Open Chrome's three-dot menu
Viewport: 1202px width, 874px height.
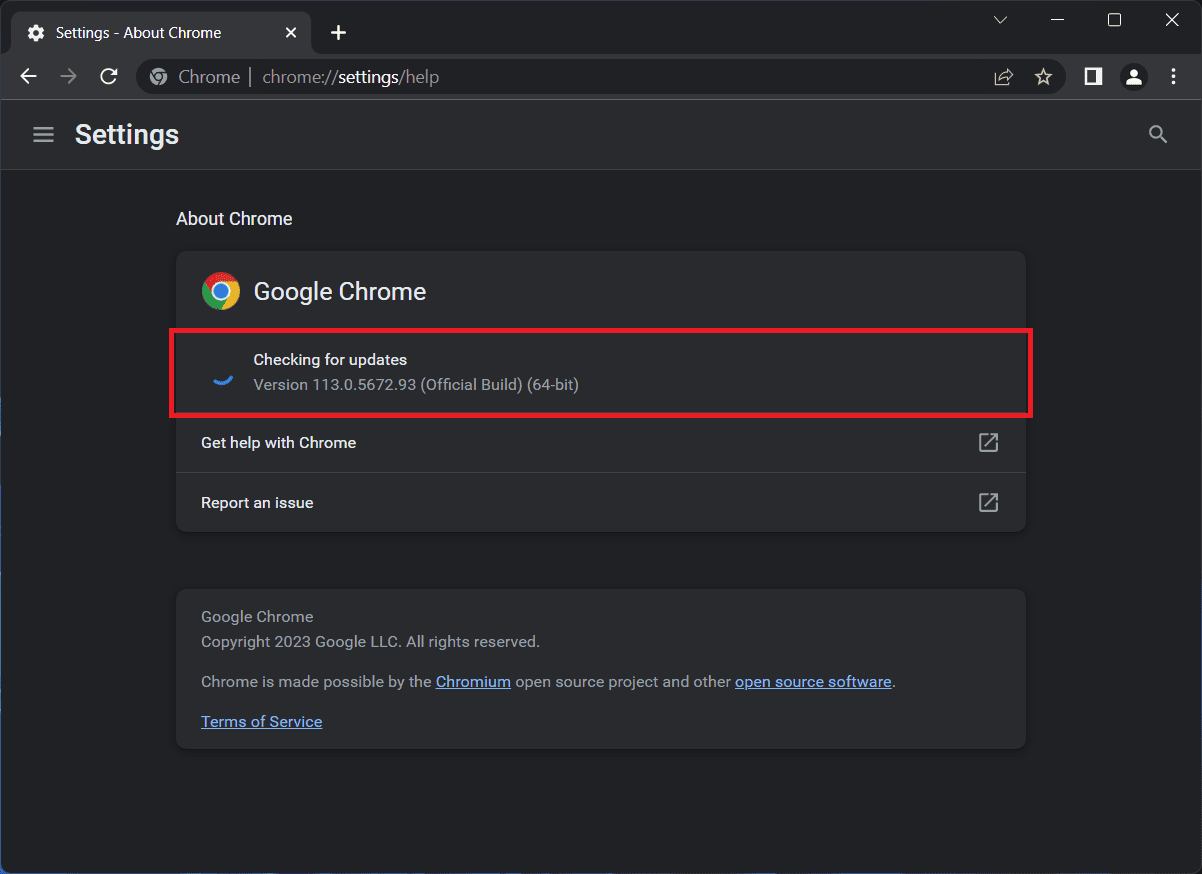pos(1174,77)
